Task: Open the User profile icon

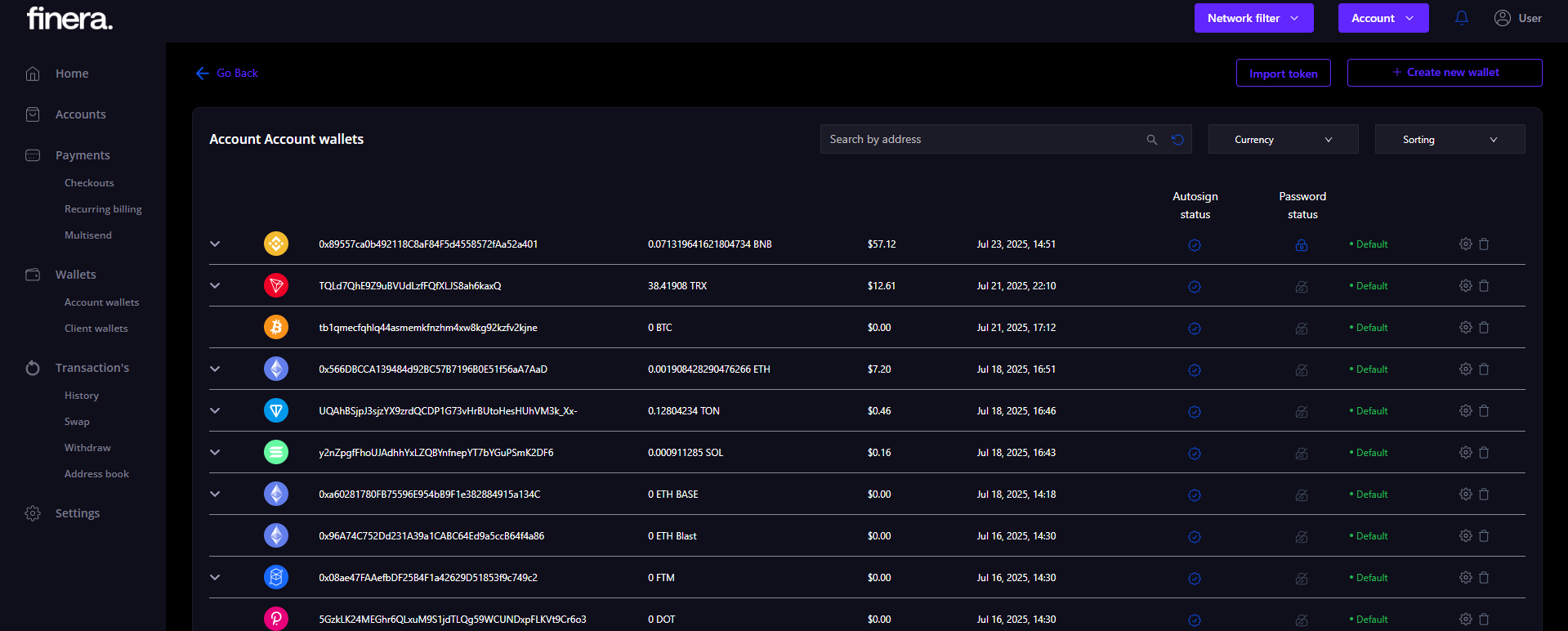Action: click(1502, 18)
